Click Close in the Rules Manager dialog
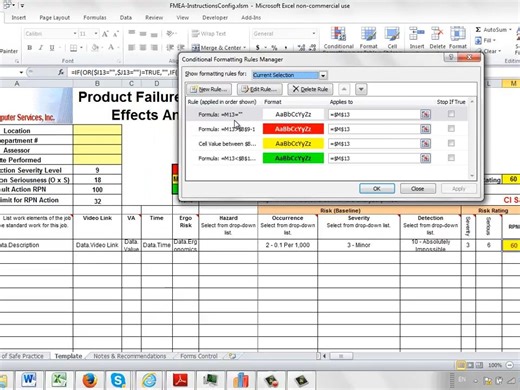 tap(417, 189)
